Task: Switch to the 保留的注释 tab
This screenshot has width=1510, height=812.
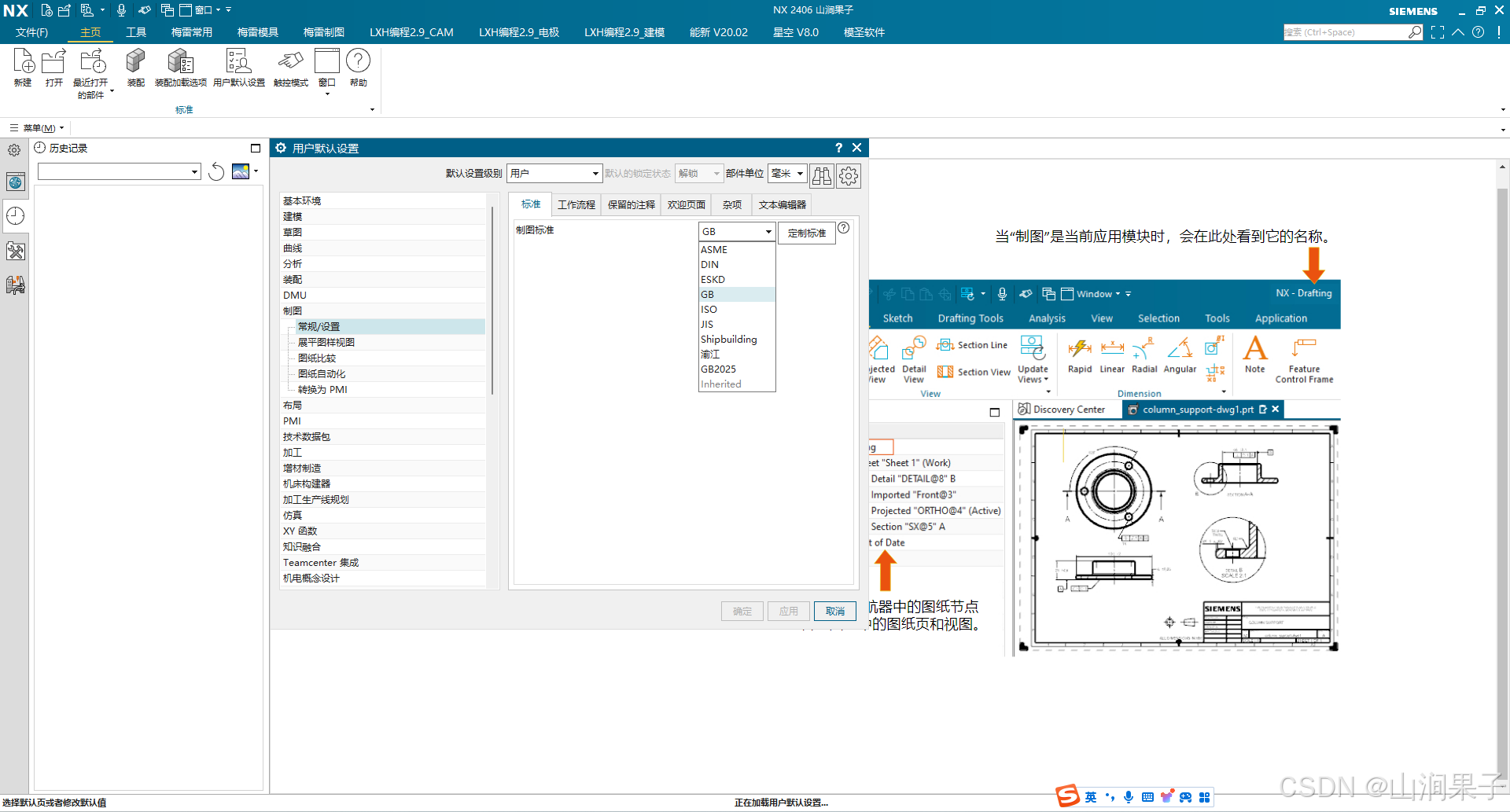Action: [631, 204]
